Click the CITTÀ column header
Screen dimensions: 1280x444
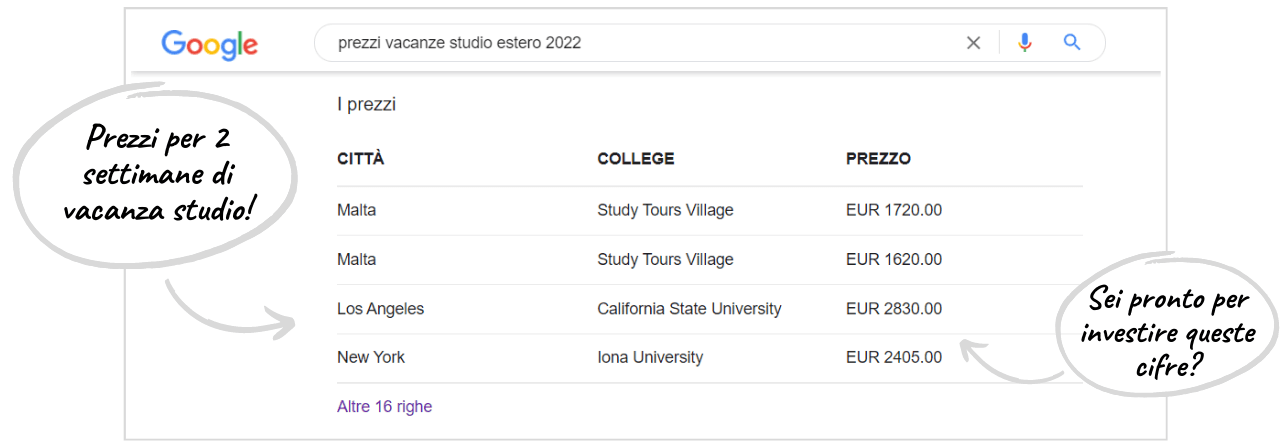[x=360, y=159]
